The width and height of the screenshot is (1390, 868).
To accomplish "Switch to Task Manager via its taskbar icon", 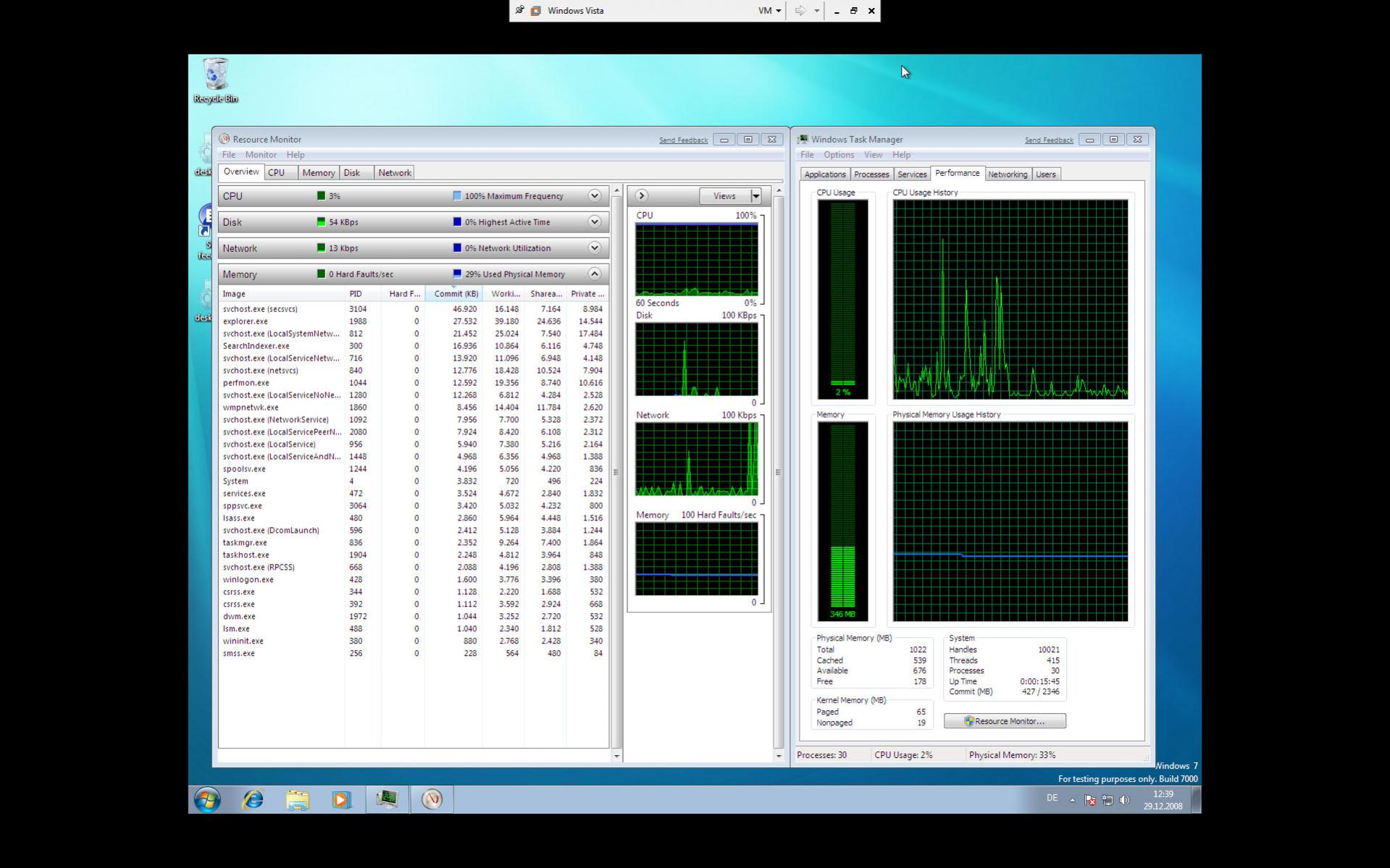I will pos(387,799).
